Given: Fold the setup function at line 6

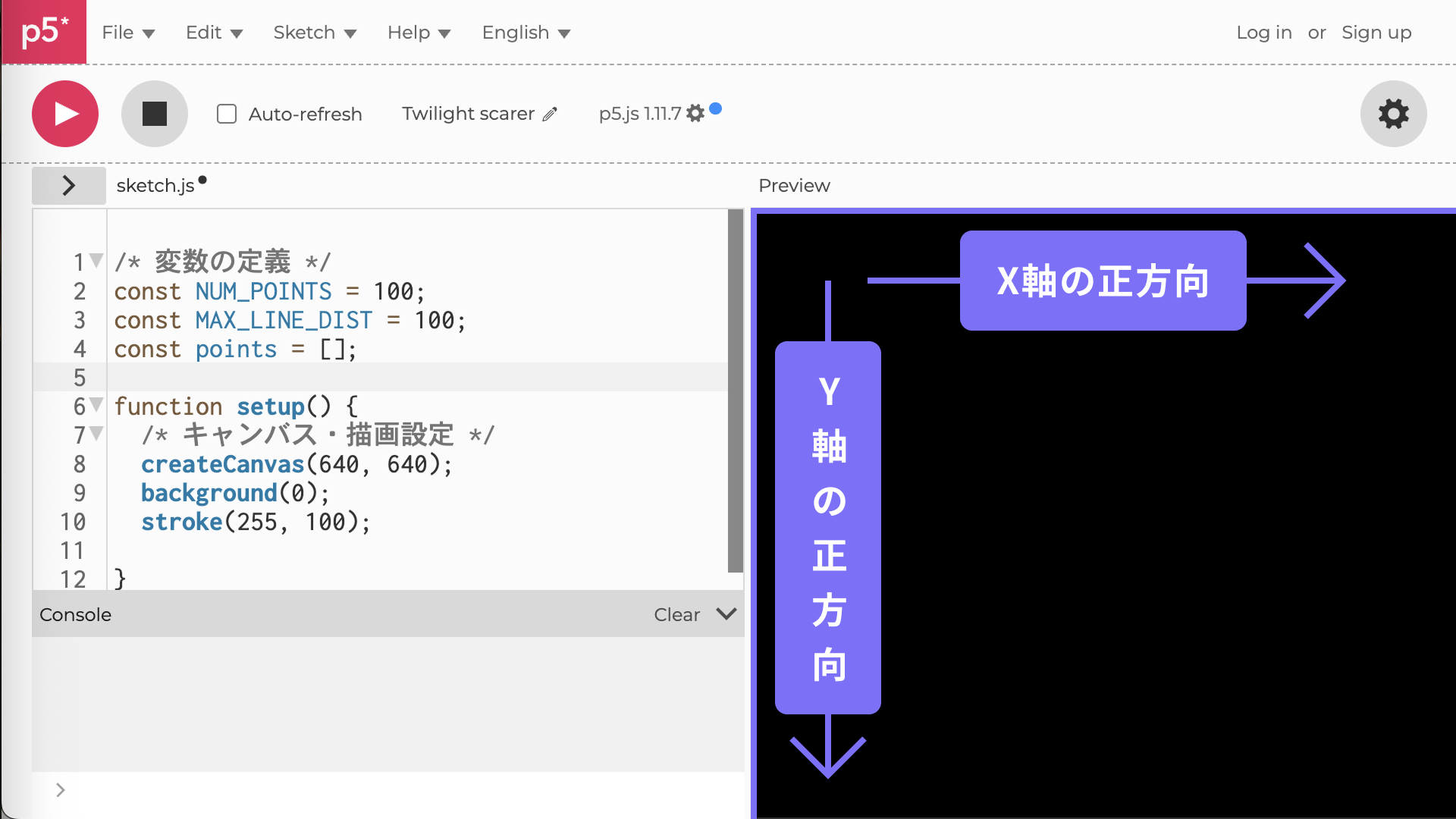Looking at the screenshot, I should 96,405.
